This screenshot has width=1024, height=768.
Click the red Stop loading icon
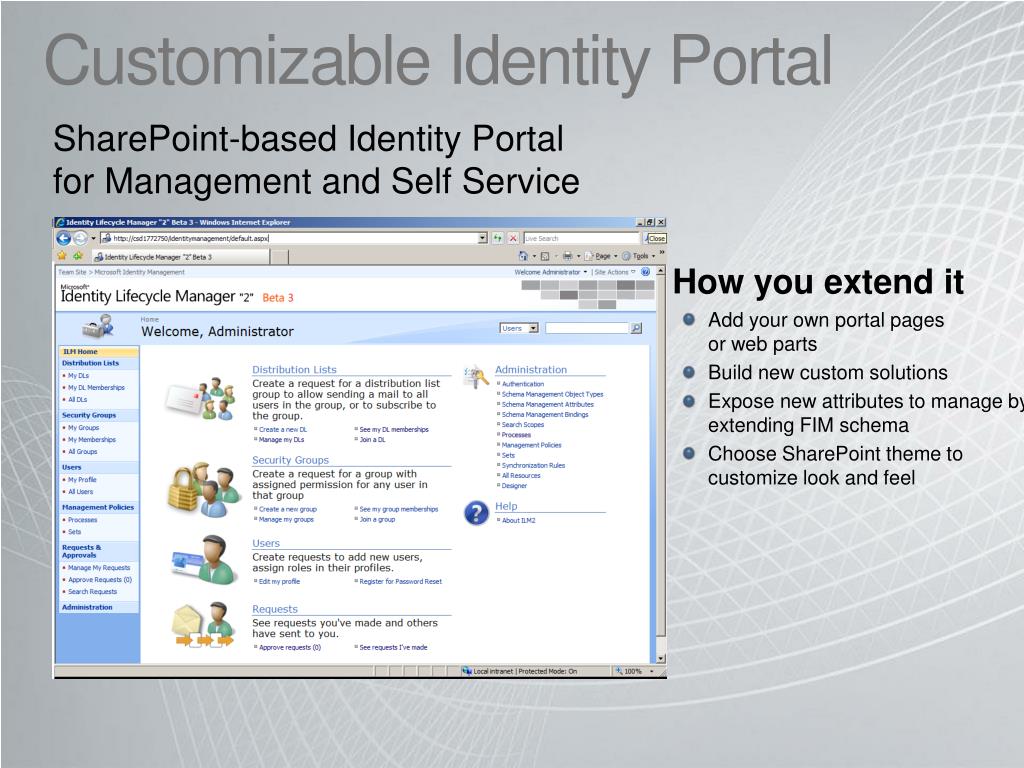pos(513,238)
